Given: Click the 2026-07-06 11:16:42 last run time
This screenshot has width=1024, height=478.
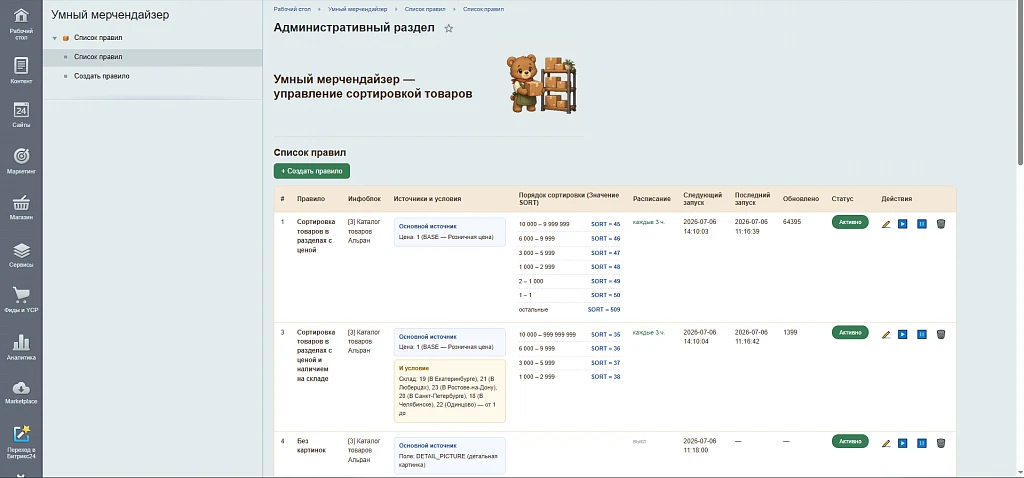Looking at the screenshot, I should pos(751,336).
